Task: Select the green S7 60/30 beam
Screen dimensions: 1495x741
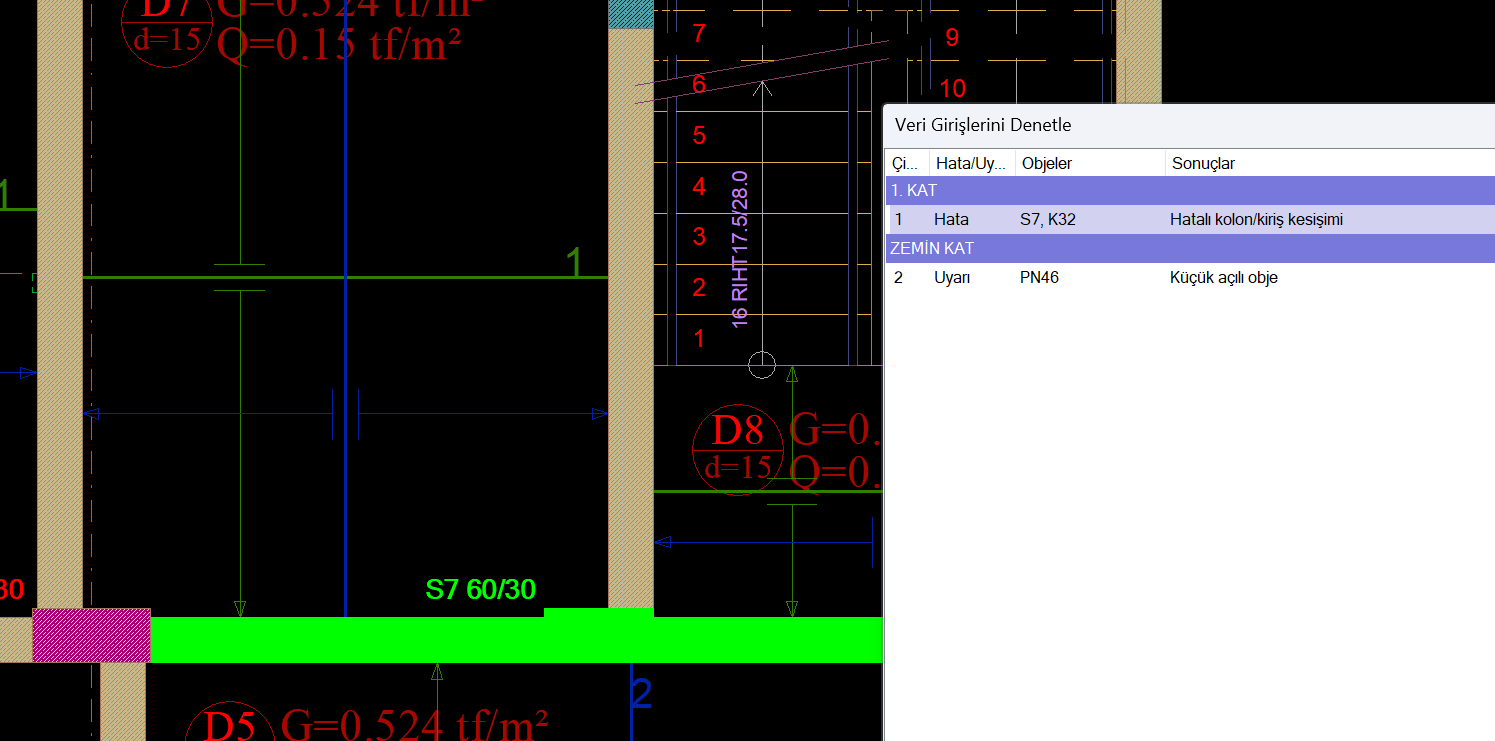Action: [515, 640]
